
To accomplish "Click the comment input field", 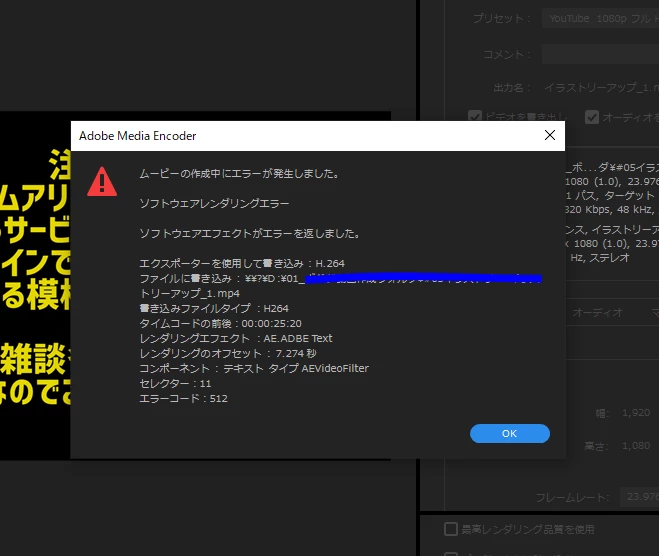I will 600,54.
